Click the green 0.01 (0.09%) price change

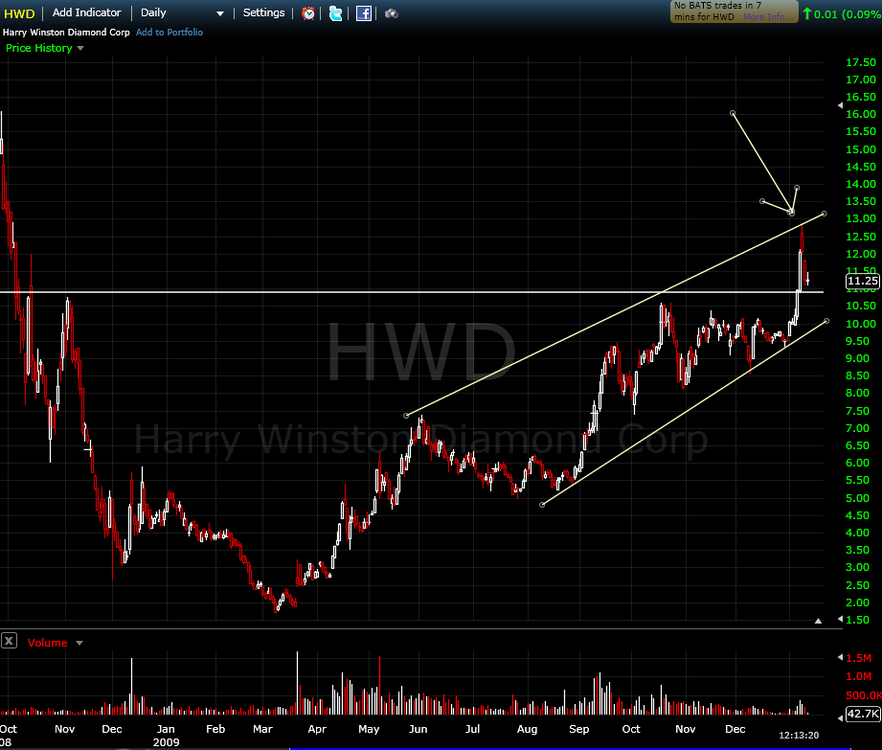pyautogui.click(x=844, y=14)
